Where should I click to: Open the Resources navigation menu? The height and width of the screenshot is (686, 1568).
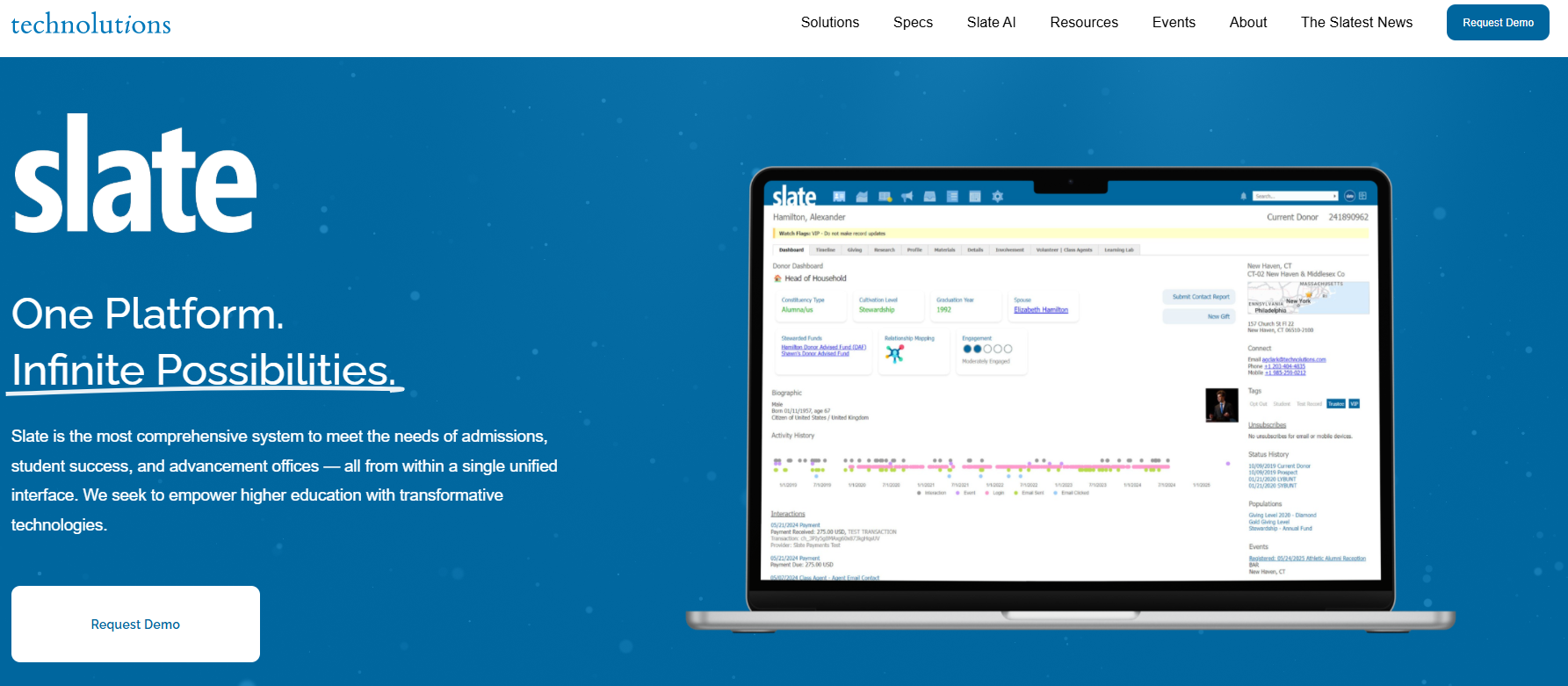(x=1083, y=23)
